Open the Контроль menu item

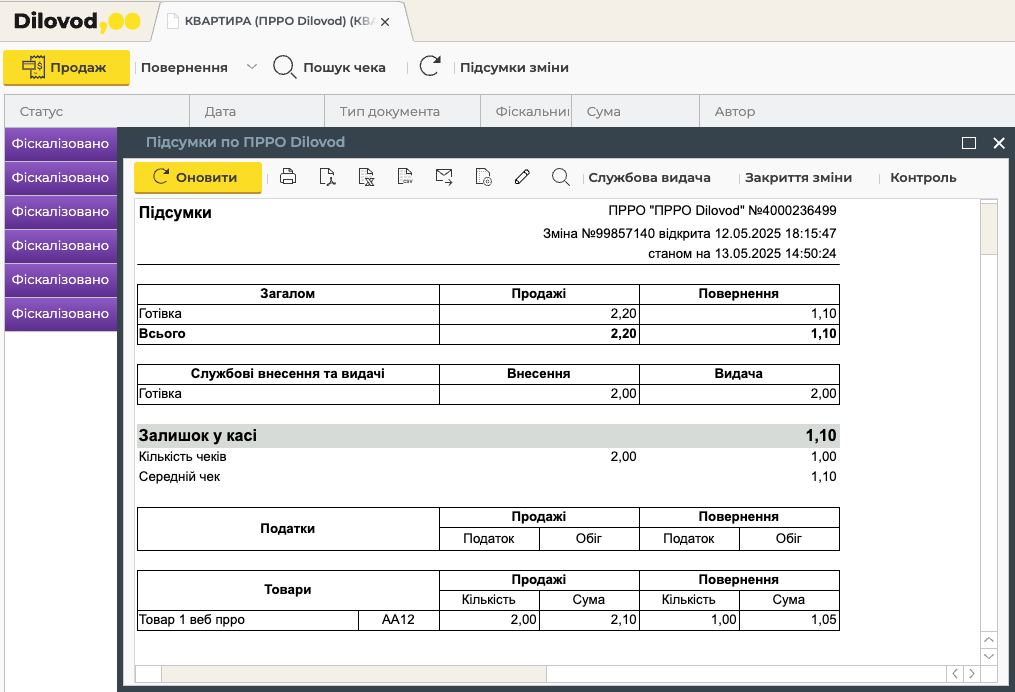pos(923,177)
